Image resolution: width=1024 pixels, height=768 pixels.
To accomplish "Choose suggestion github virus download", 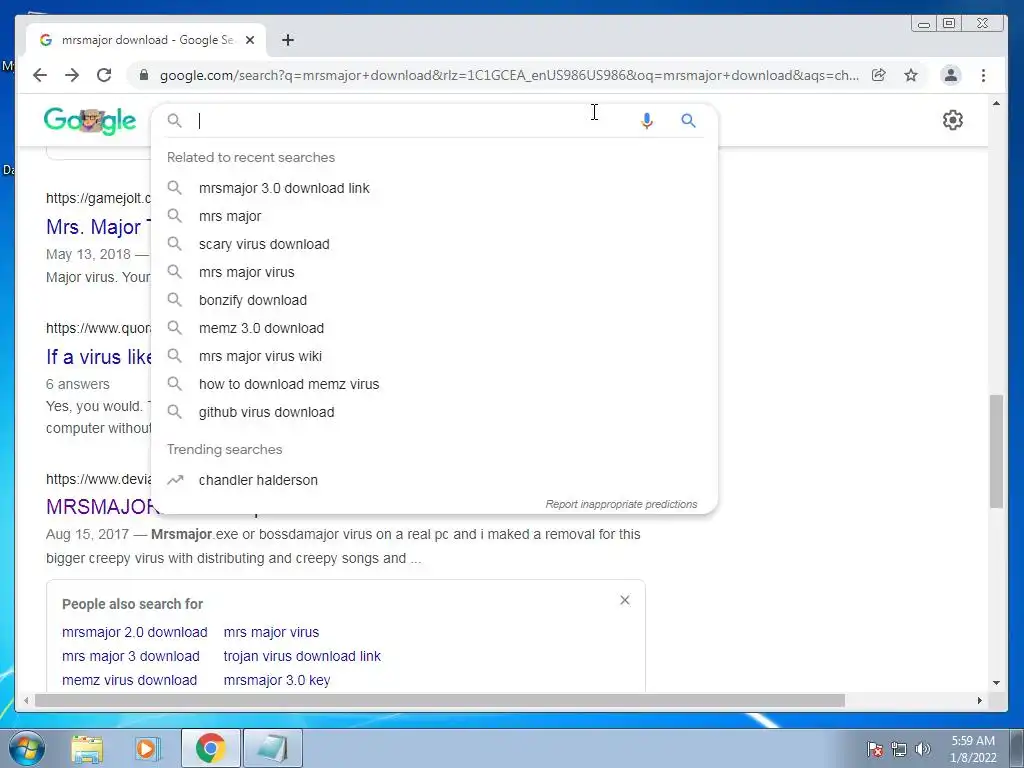I will [434, 413].
